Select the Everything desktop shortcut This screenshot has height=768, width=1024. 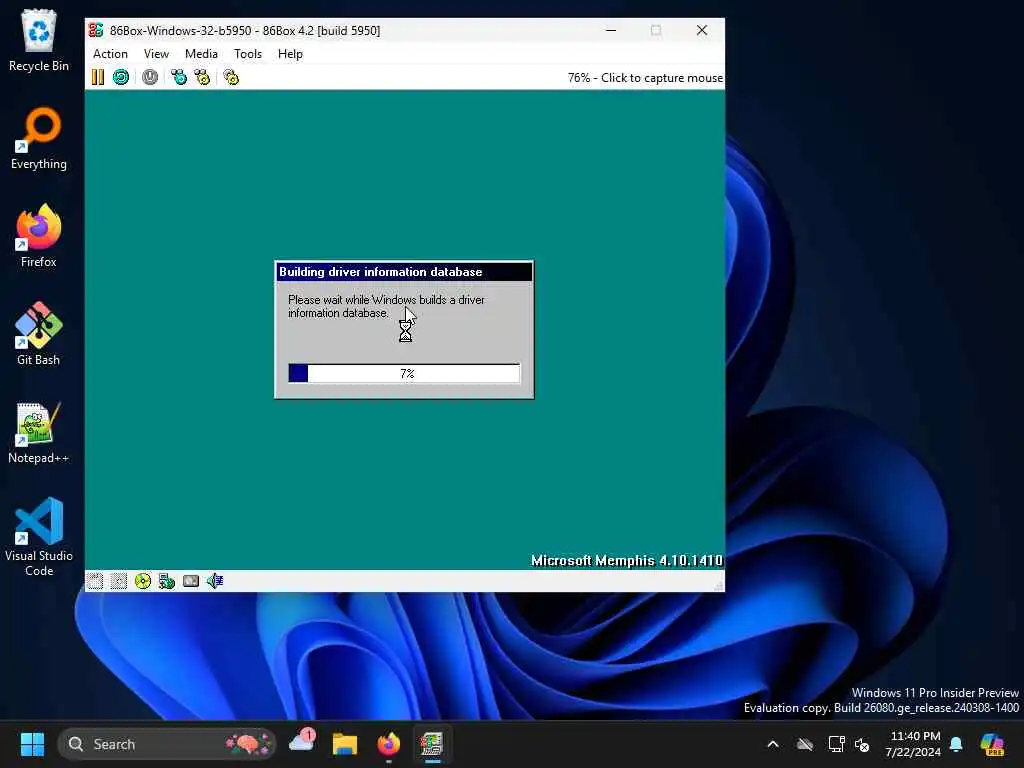click(x=39, y=138)
